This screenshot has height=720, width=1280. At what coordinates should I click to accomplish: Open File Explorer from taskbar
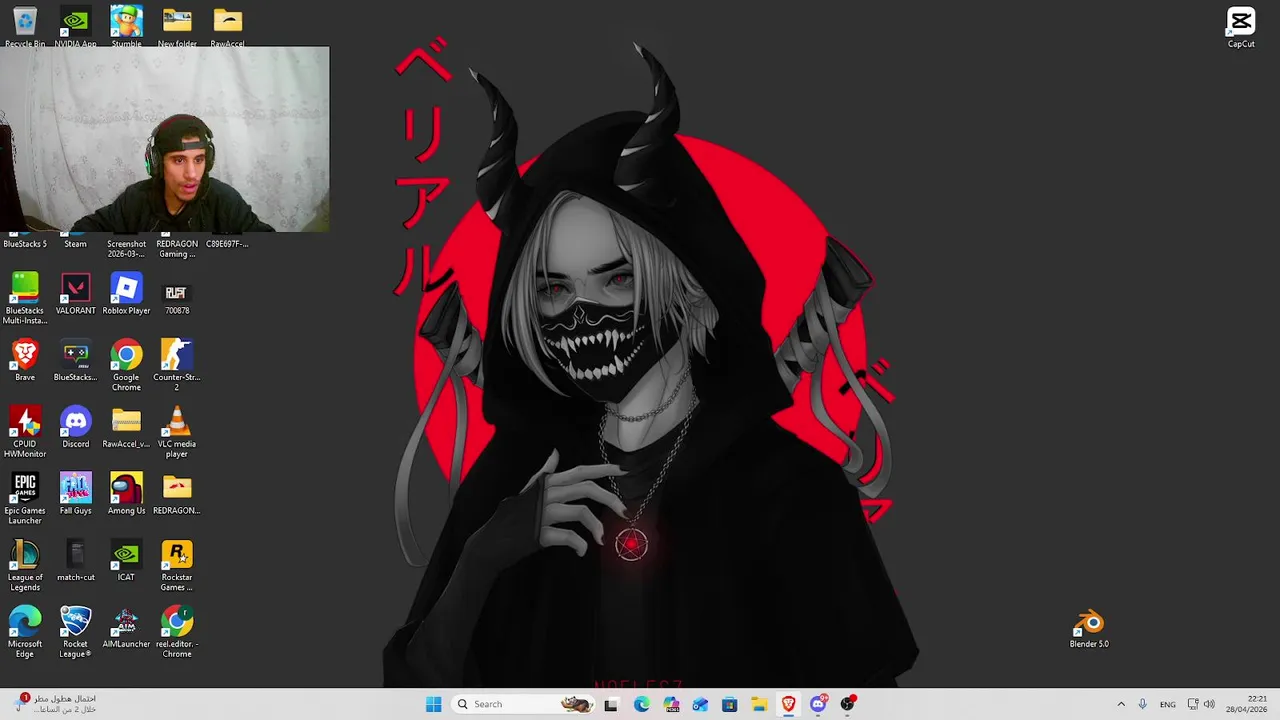pos(759,704)
